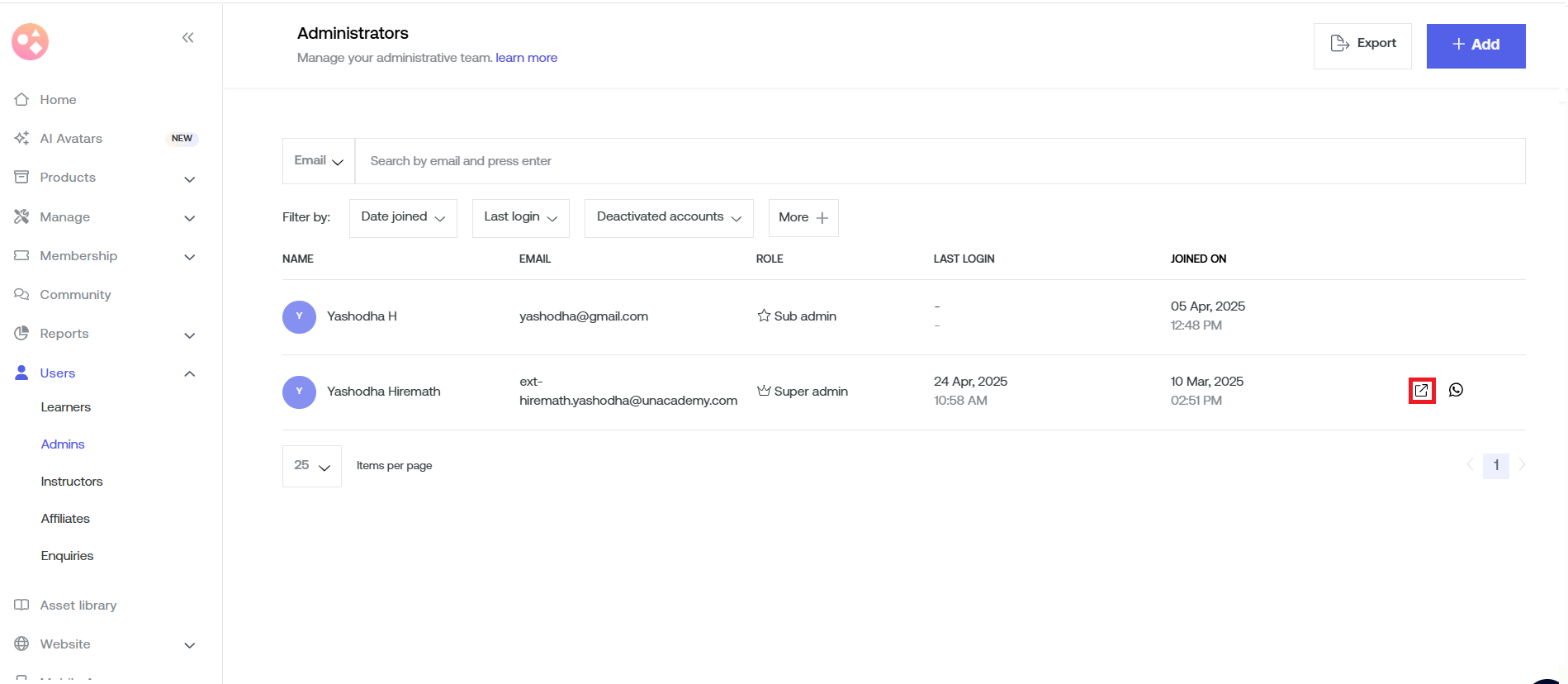This screenshot has width=1568, height=684.
Task: Click the Add administrator button
Action: [x=1475, y=45]
